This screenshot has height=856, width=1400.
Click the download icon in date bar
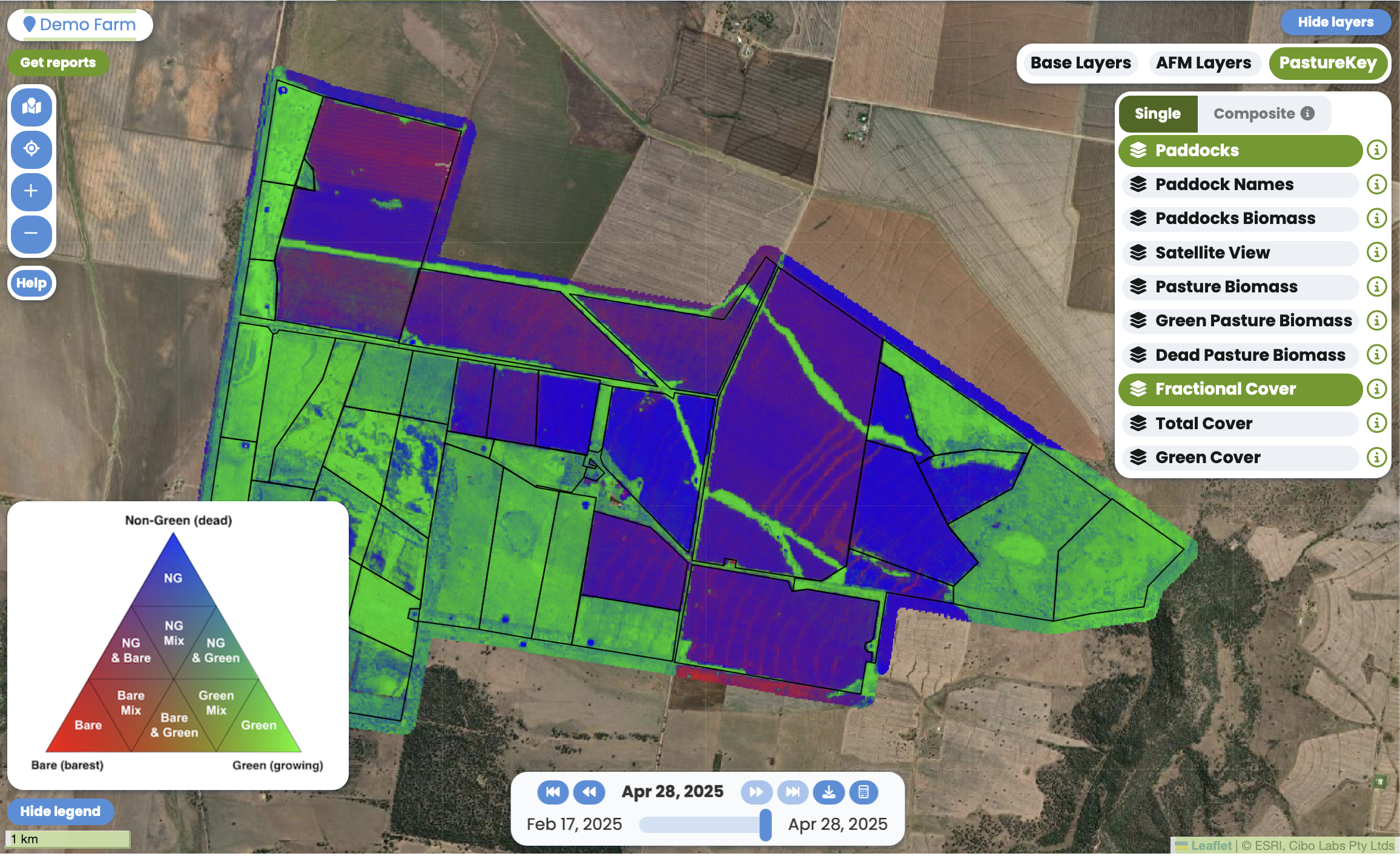[x=828, y=792]
